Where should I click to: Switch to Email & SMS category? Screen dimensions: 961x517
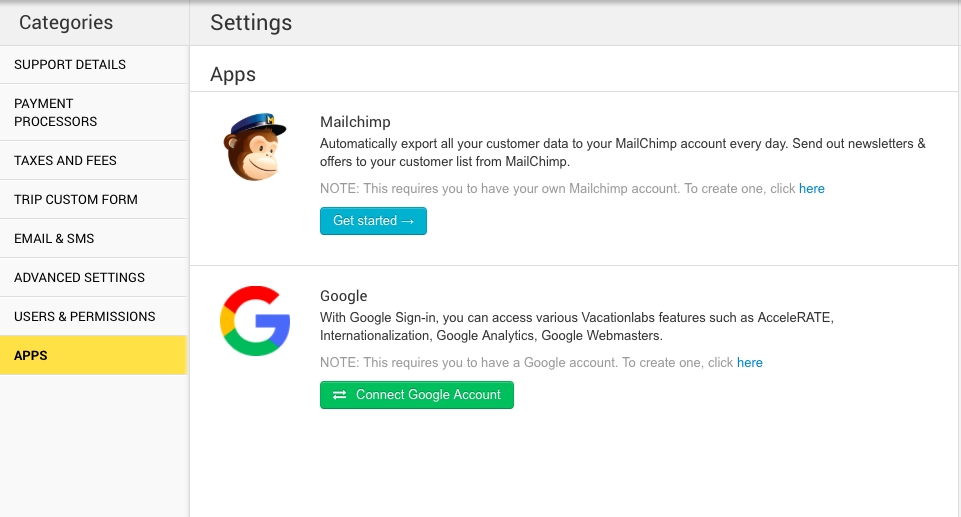54,239
